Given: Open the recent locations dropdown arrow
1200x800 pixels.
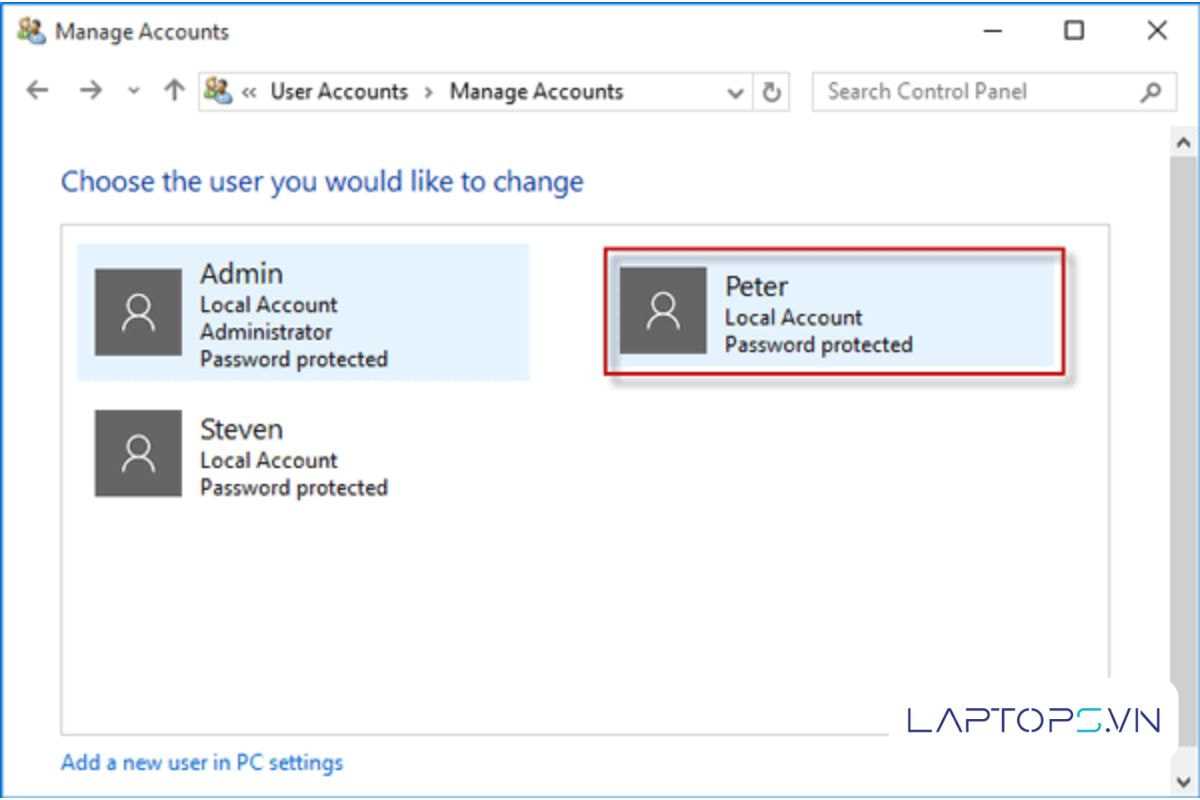Looking at the screenshot, I should point(134,92).
